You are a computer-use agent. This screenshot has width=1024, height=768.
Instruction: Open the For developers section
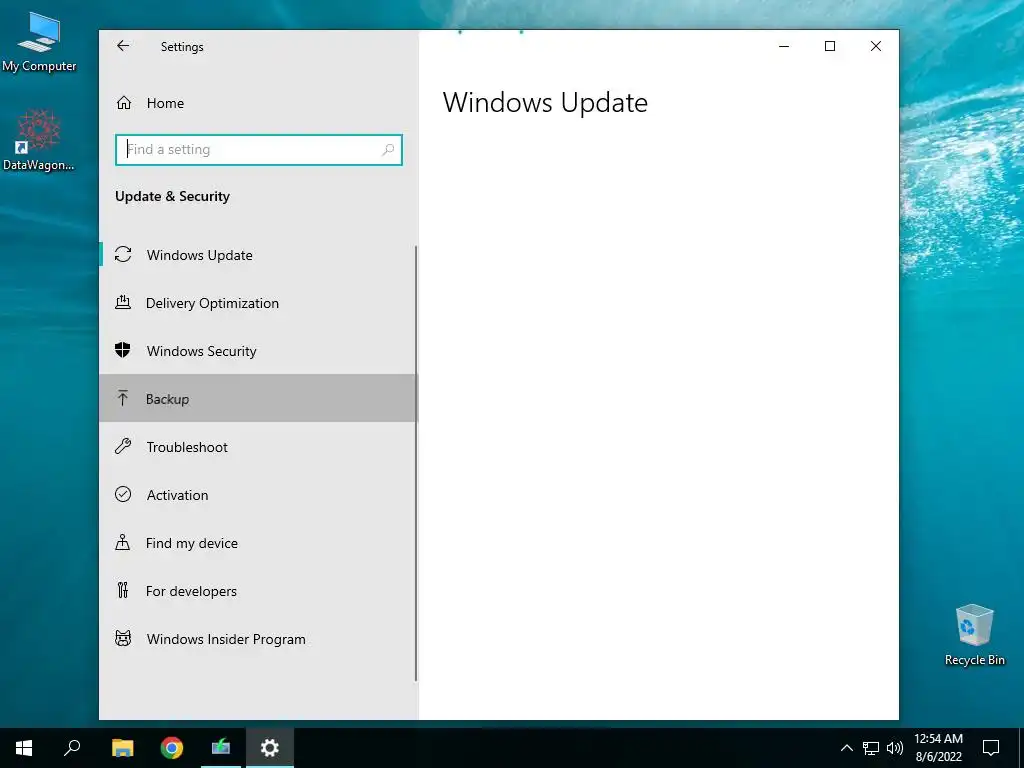click(258, 591)
